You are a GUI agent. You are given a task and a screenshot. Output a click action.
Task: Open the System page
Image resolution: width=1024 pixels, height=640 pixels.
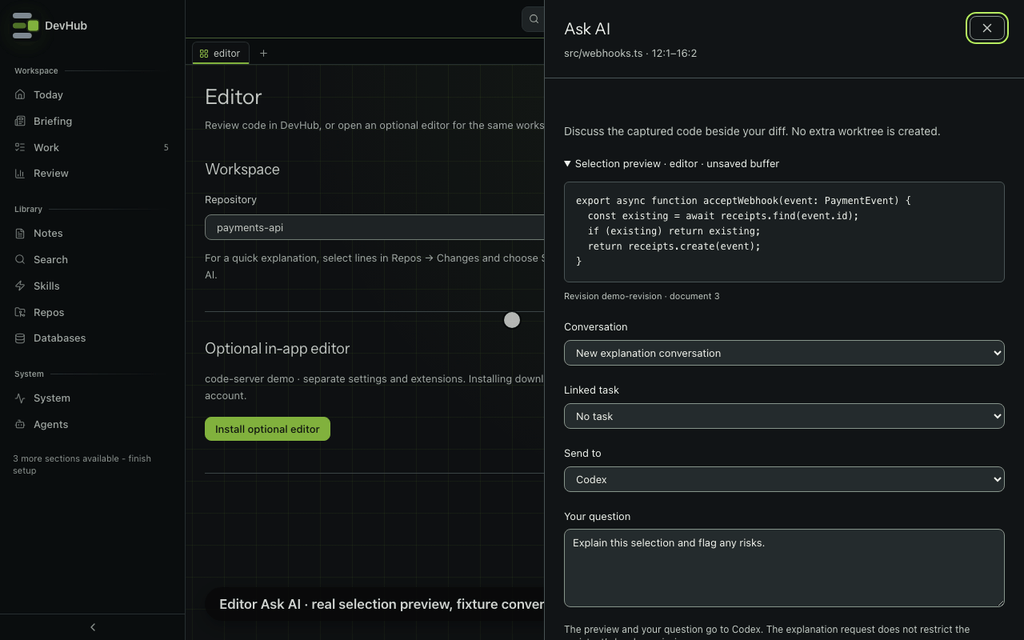click(52, 398)
